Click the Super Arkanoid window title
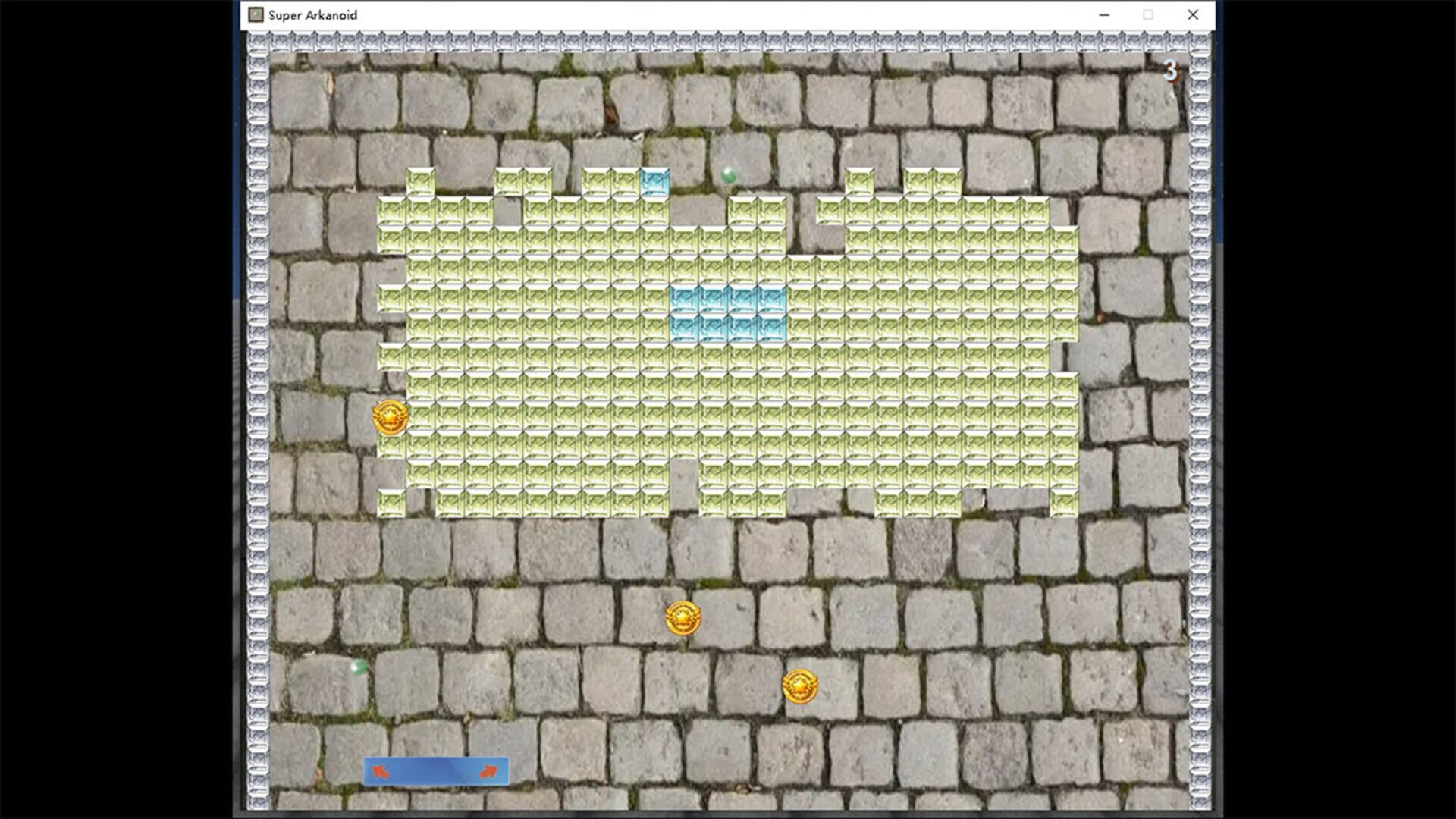Image resolution: width=1456 pixels, height=819 pixels. (312, 14)
